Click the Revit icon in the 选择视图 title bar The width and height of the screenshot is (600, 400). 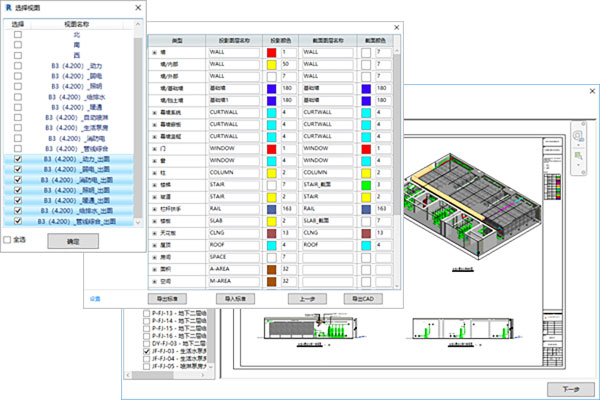[7, 8]
